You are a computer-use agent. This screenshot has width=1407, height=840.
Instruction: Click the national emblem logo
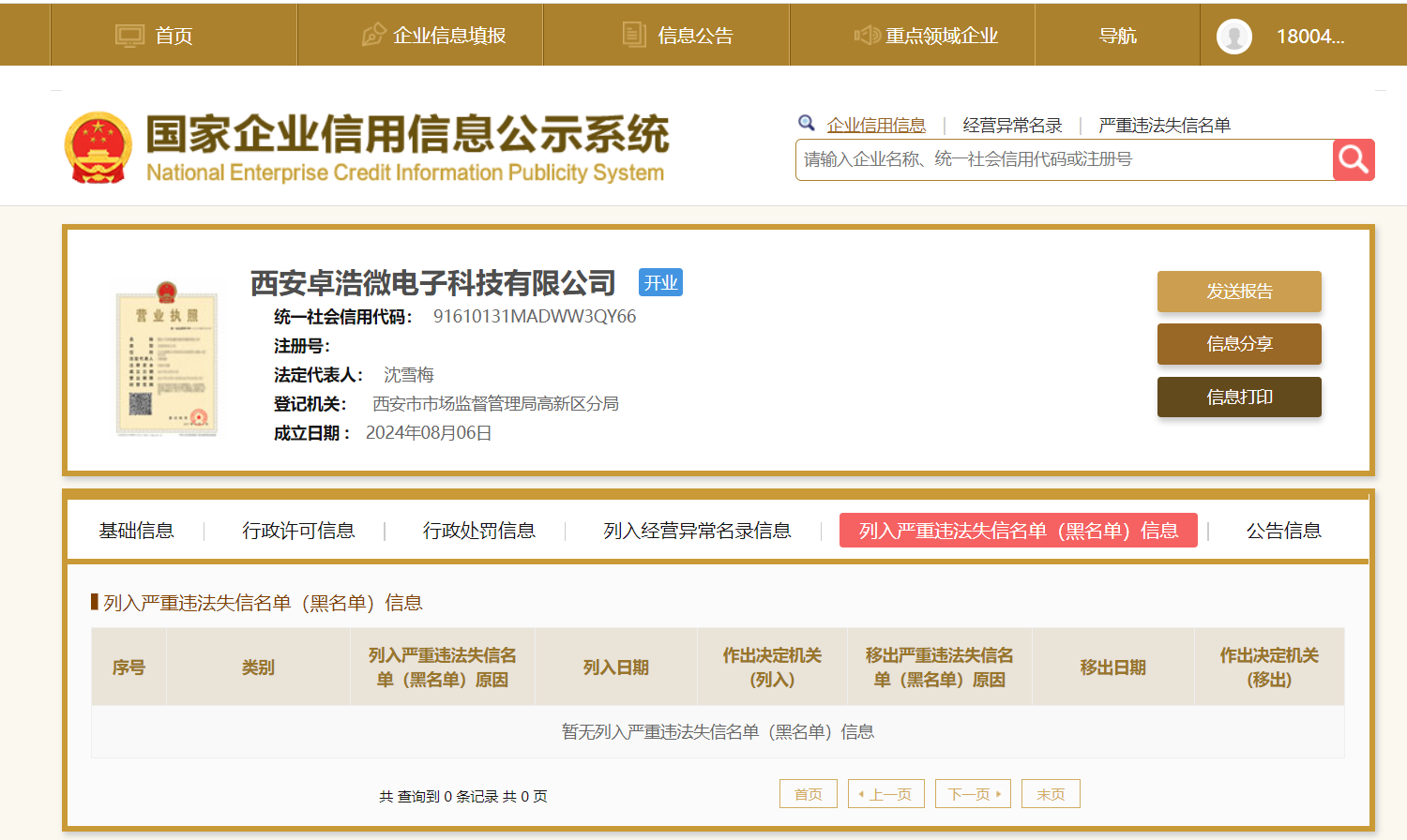[98, 147]
